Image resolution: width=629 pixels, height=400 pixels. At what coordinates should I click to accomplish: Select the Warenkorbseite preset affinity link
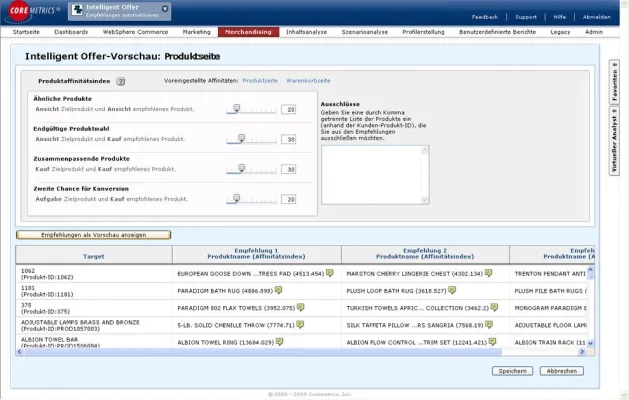coord(308,80)
